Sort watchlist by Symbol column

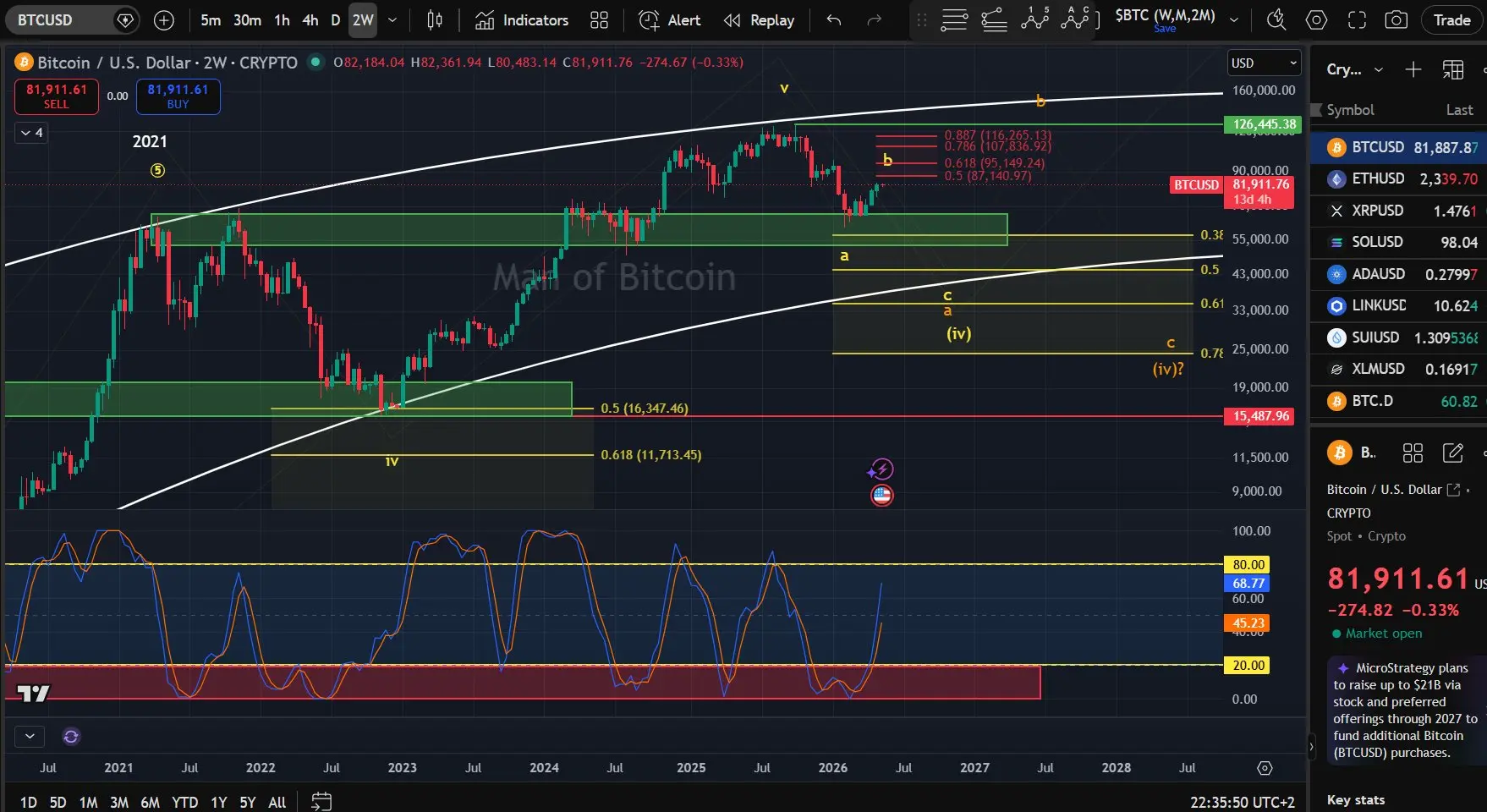click(x=1350, y=110)
